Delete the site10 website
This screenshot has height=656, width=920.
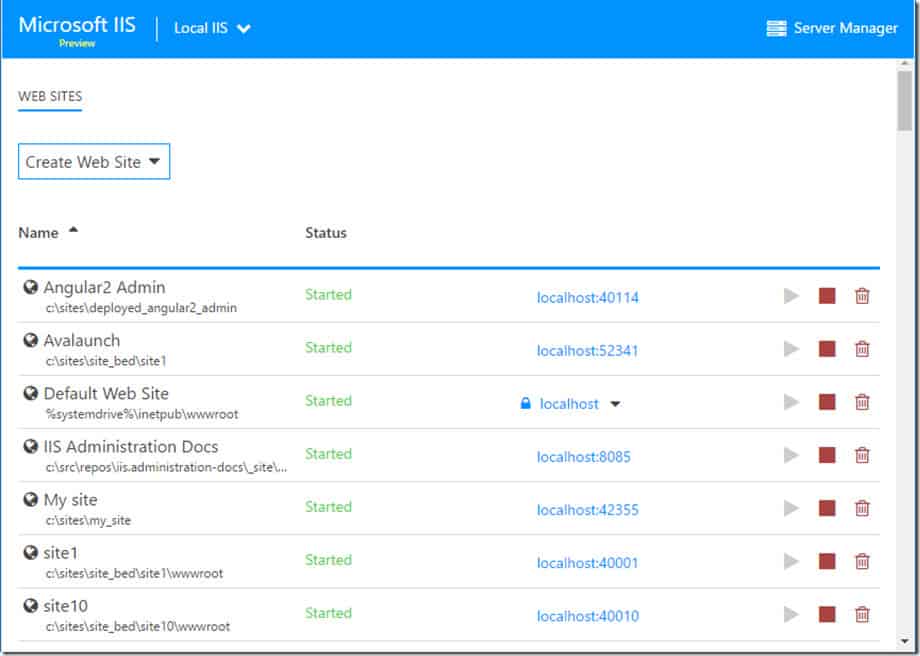(x=862, y=614)
